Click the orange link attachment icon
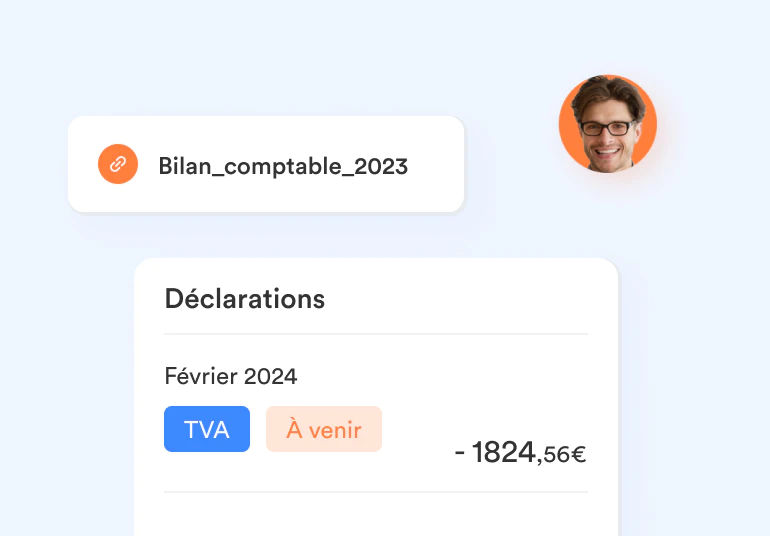 117,164
